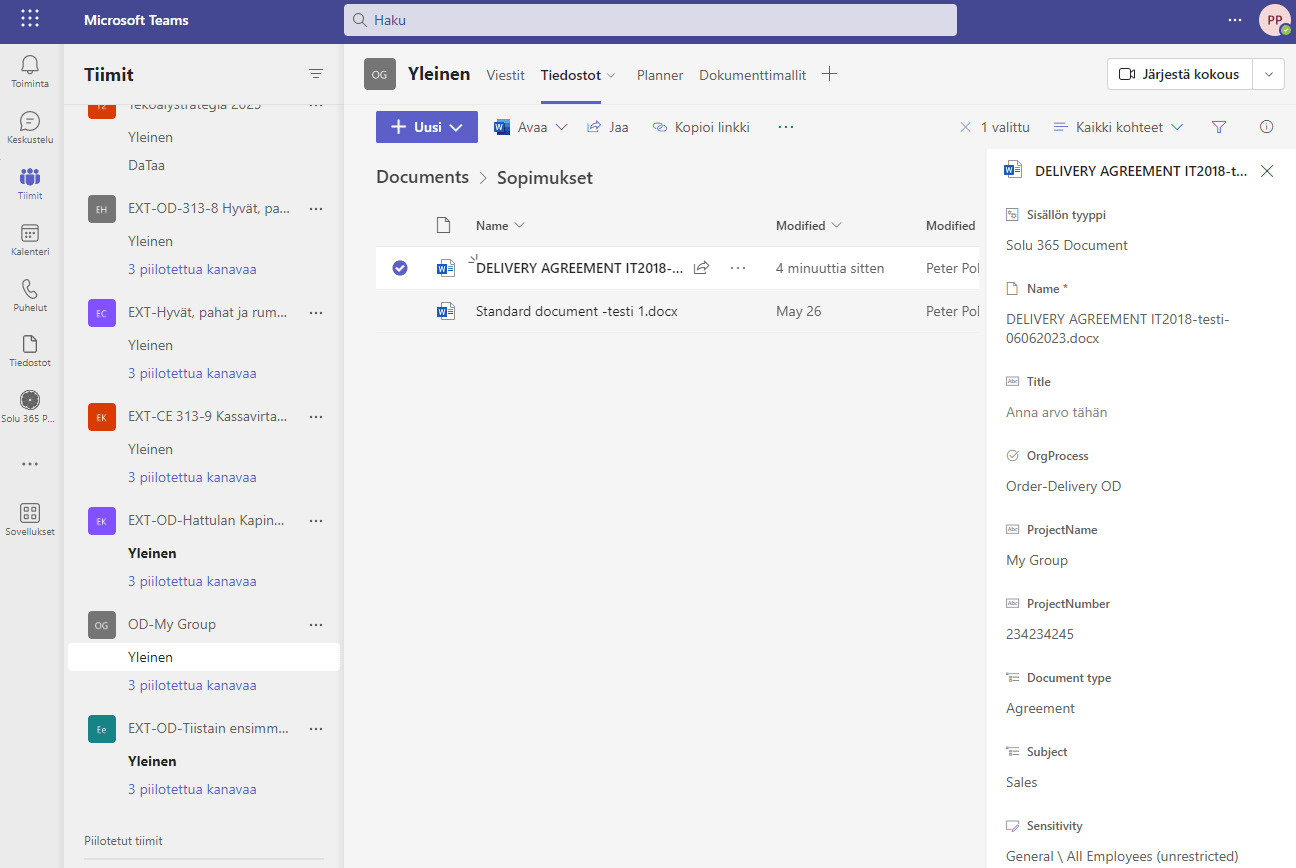Click Kopioi linkki copy link button
Image resolution: width=1296 pixels, height=868 pixels.
tap(701, 127)
